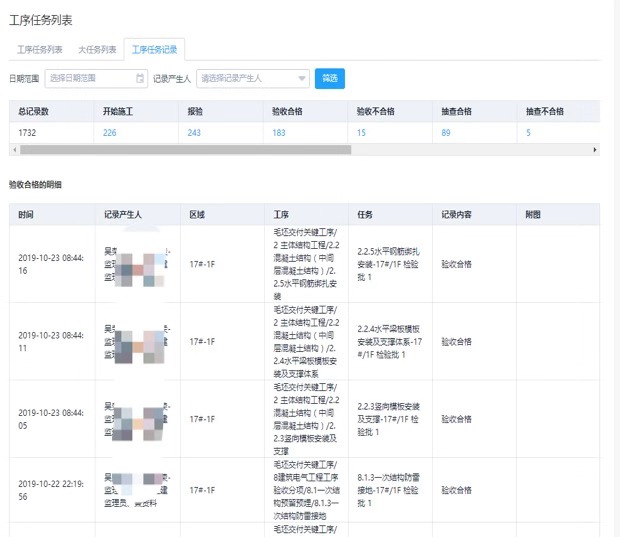
Task: Click the 15 link under 验收不合格
Action: tap(361, 132)
